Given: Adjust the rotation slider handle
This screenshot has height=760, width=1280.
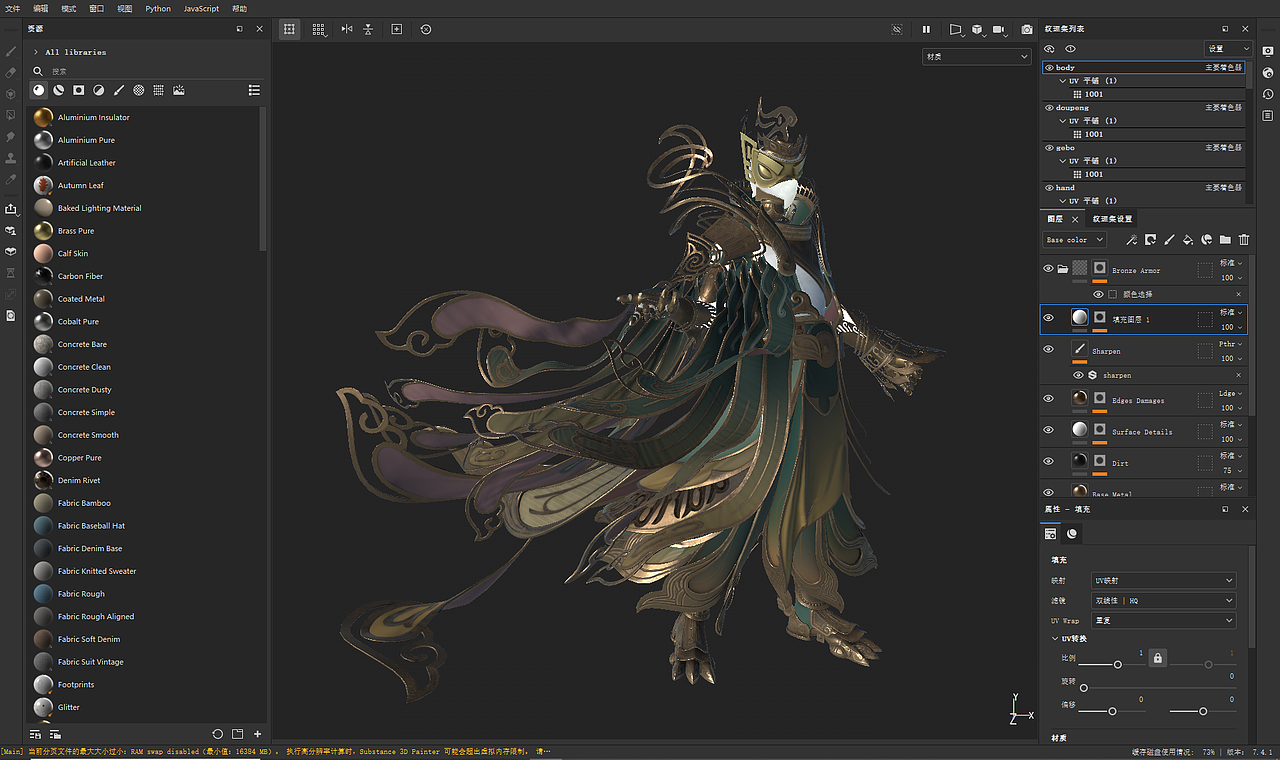Looking at the screenshot, I should (1084, 688).
